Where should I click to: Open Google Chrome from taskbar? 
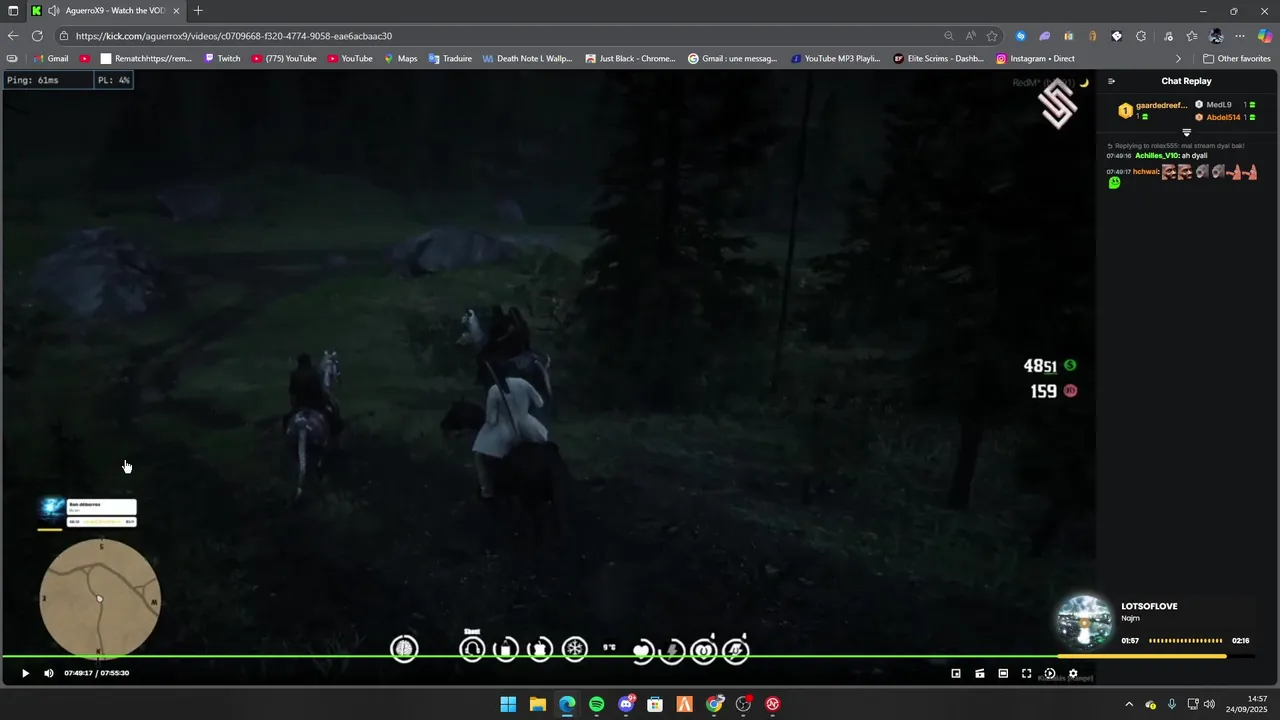pos(714,704)
